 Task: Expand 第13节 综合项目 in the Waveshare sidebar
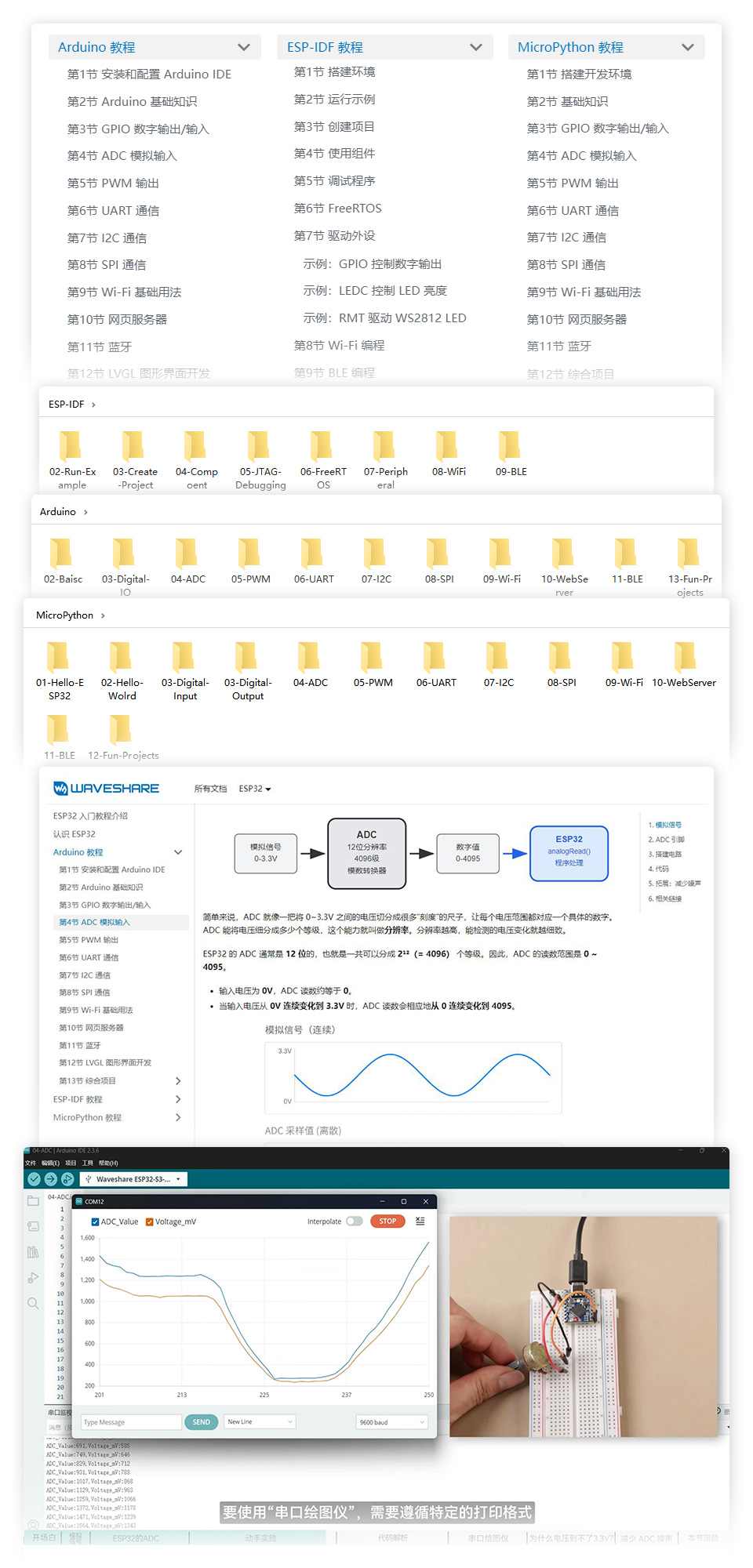point(178,1080)
